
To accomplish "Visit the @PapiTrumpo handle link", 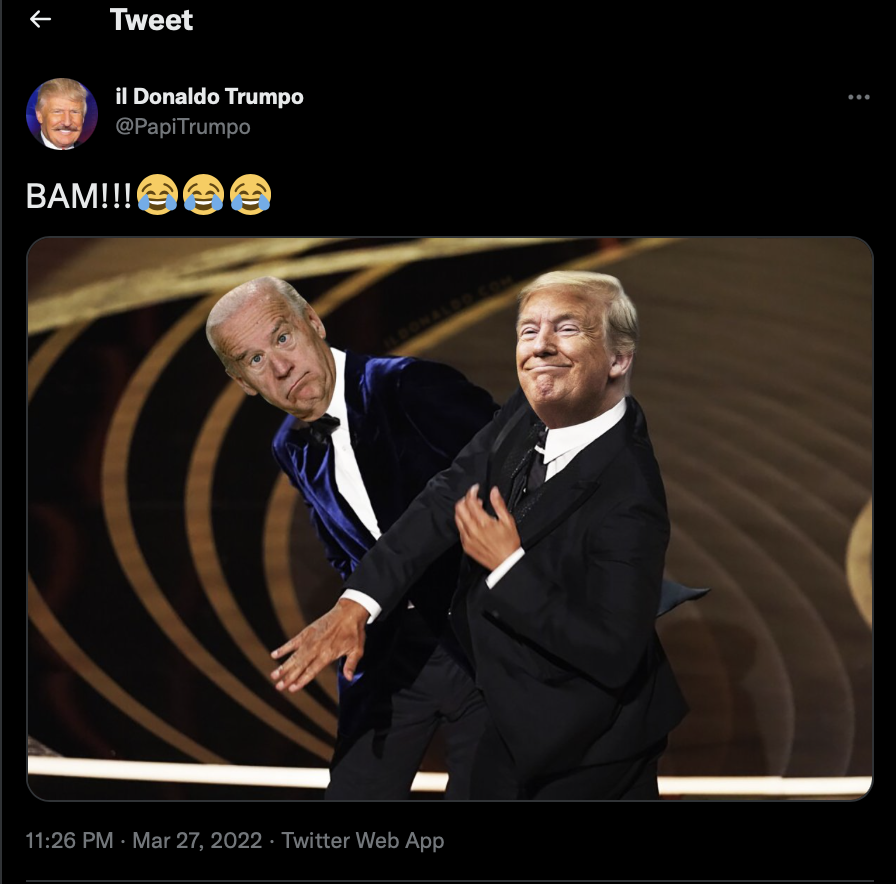I will (x=183, y=126).
